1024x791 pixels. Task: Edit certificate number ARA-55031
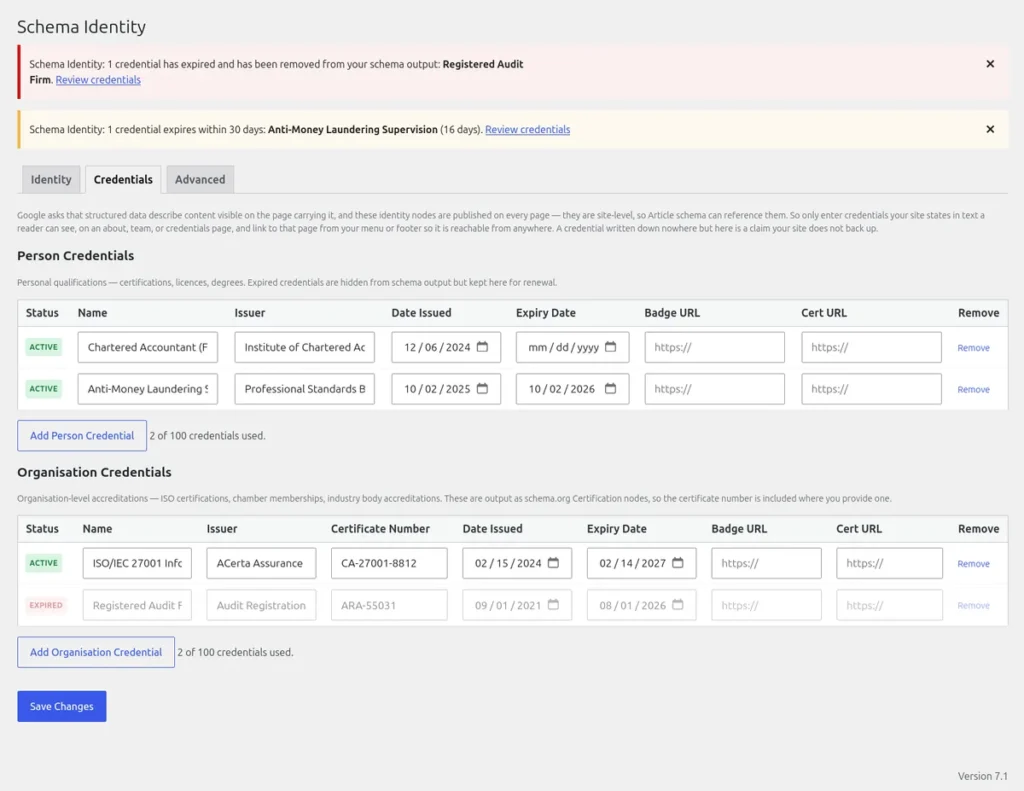[389, 605]
